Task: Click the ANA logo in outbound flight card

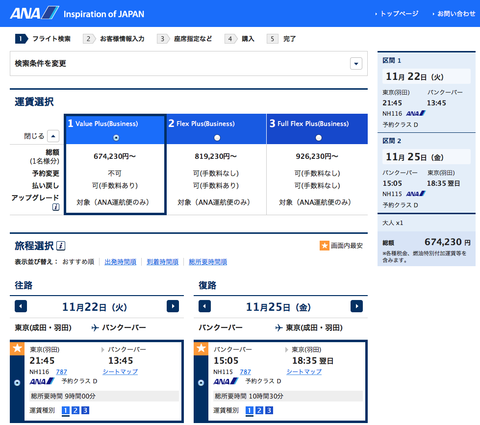Action: (x=42, y=381)
